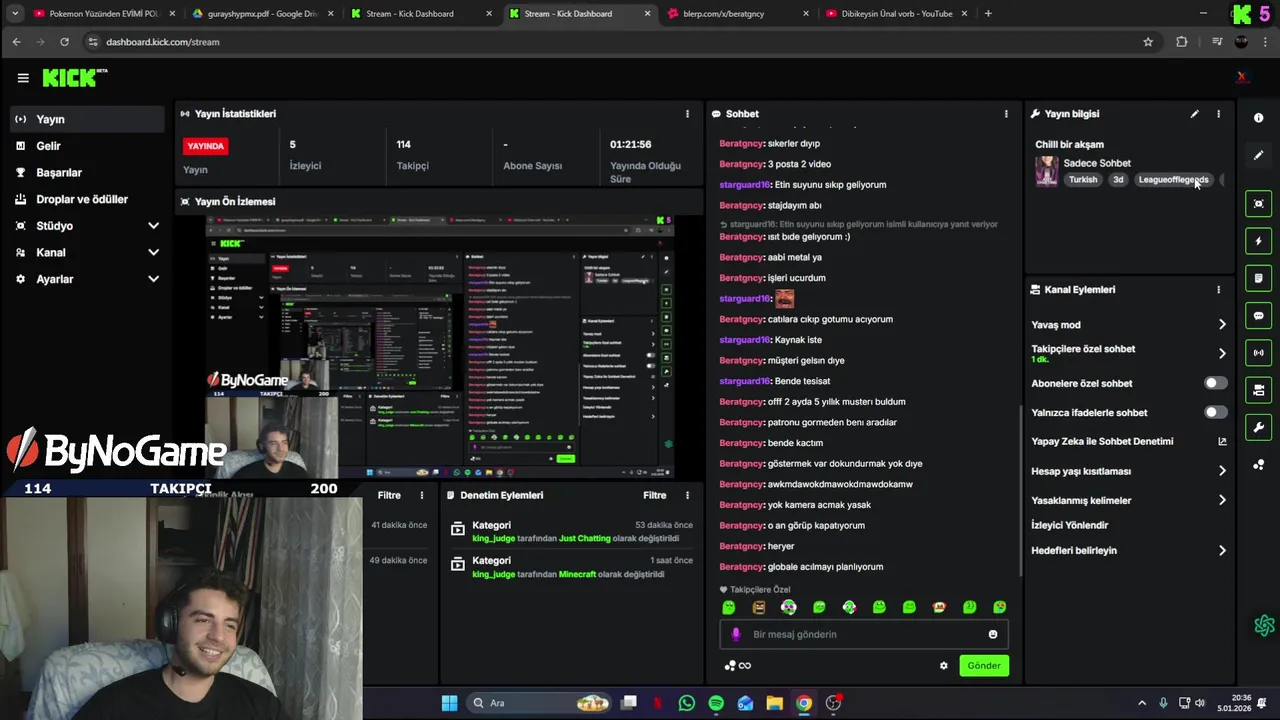
Task: Click the 3d tag in stream info
Action: pyautogui.click(x=1118, y=180)
